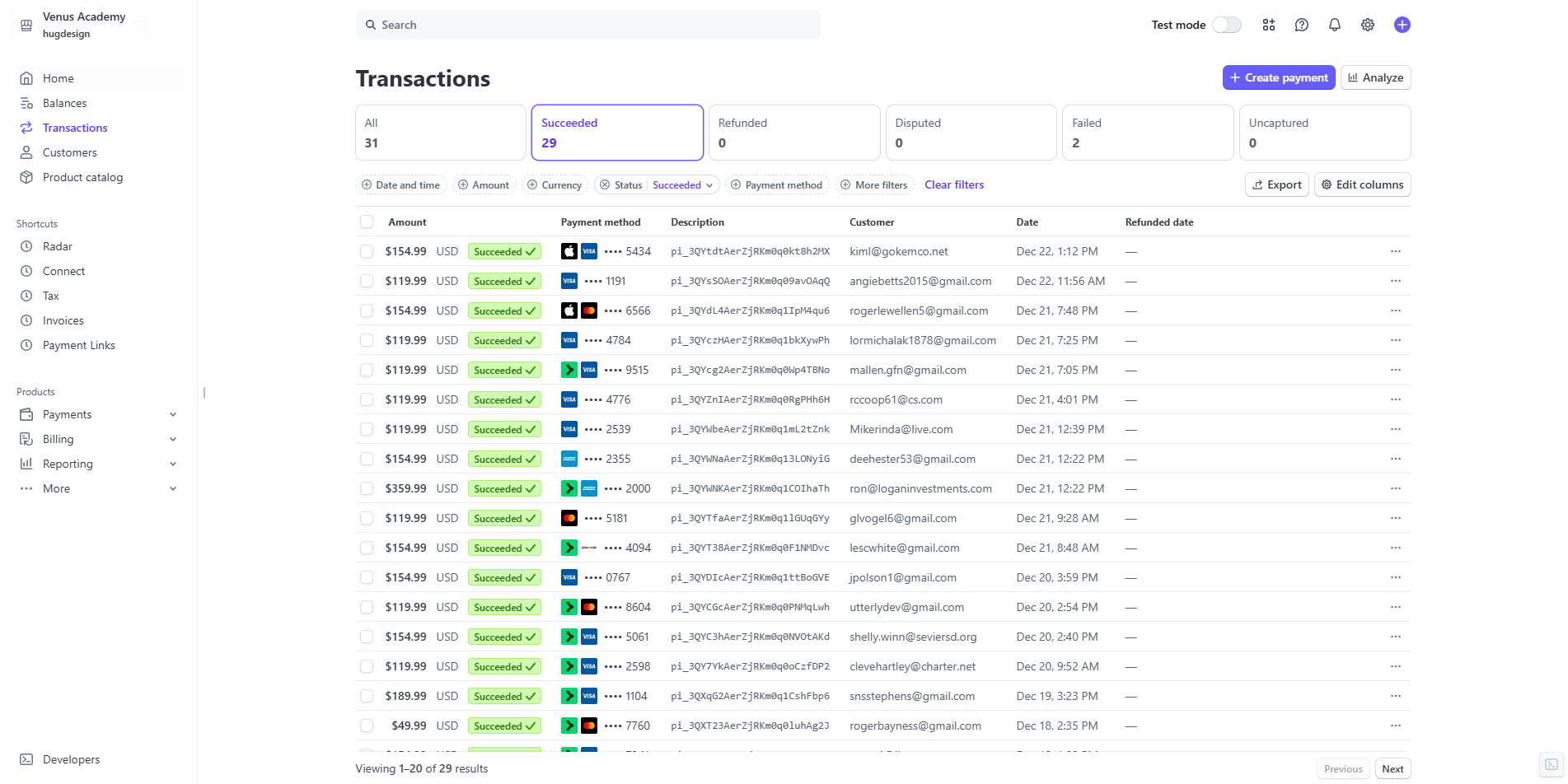Click the help question mark icon

tap(1302, 25)
